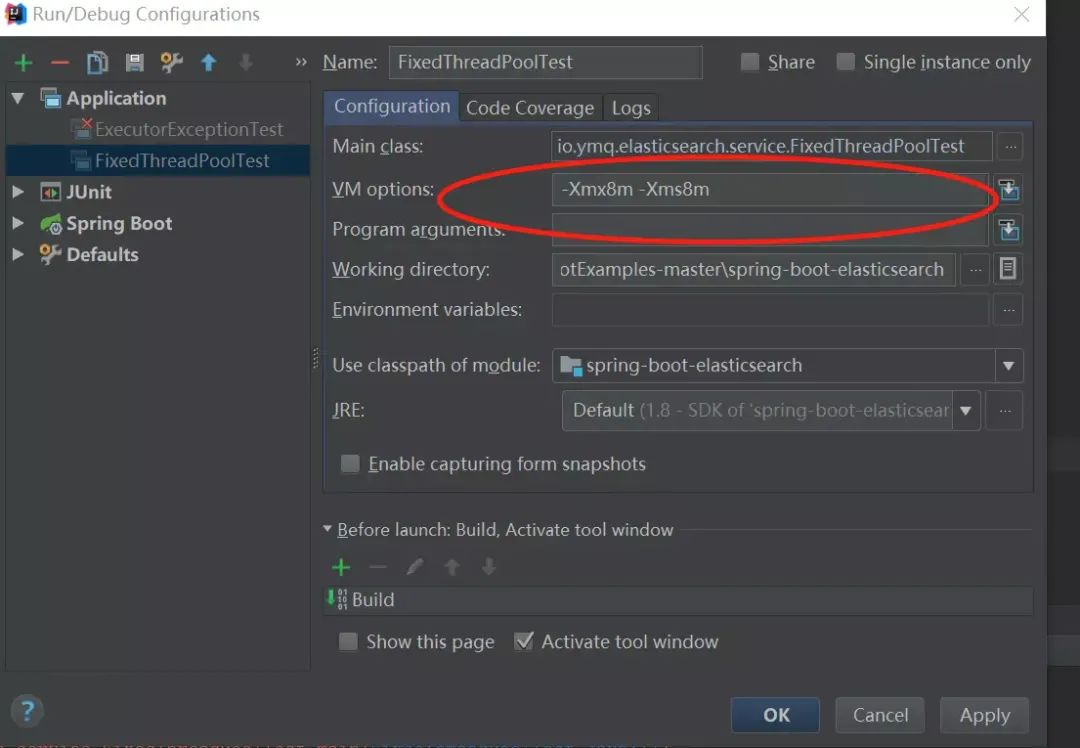
Task: Click the Cancel button
Action: (x=880, y=715)
